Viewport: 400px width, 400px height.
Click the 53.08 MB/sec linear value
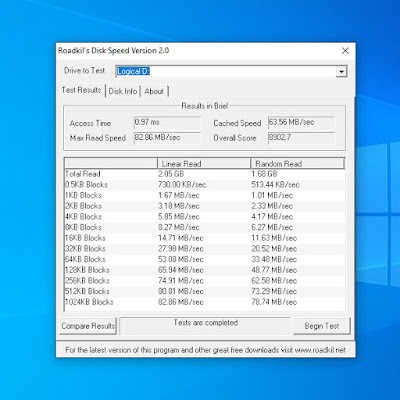[181, 259]
